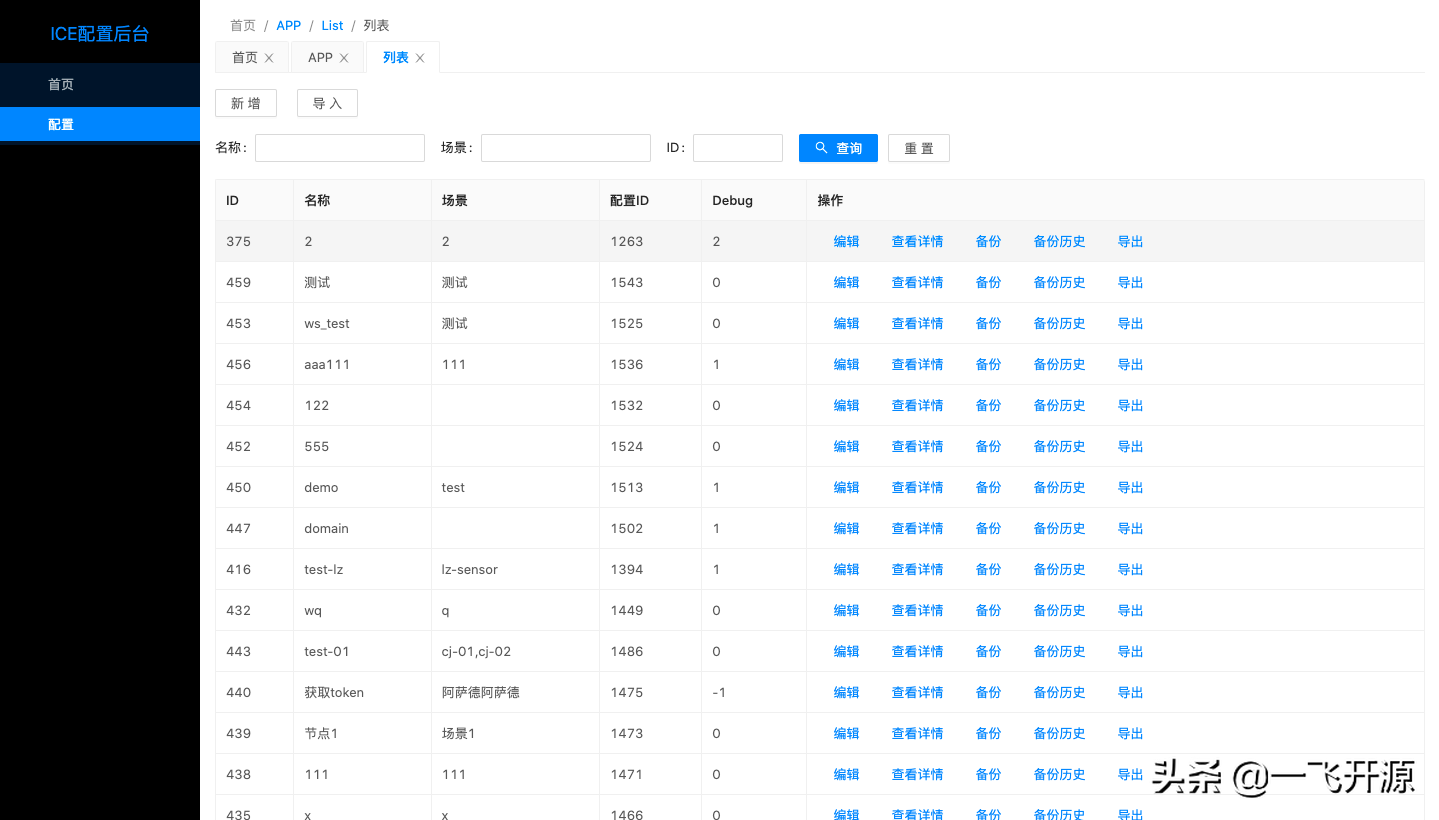
Task: Click the 查询 search button
Action: [x=838, y=148]
